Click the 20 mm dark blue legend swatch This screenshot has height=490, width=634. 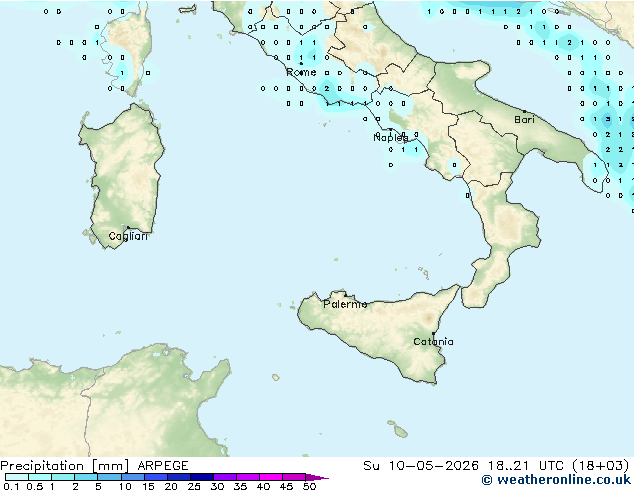click(179, 477)
